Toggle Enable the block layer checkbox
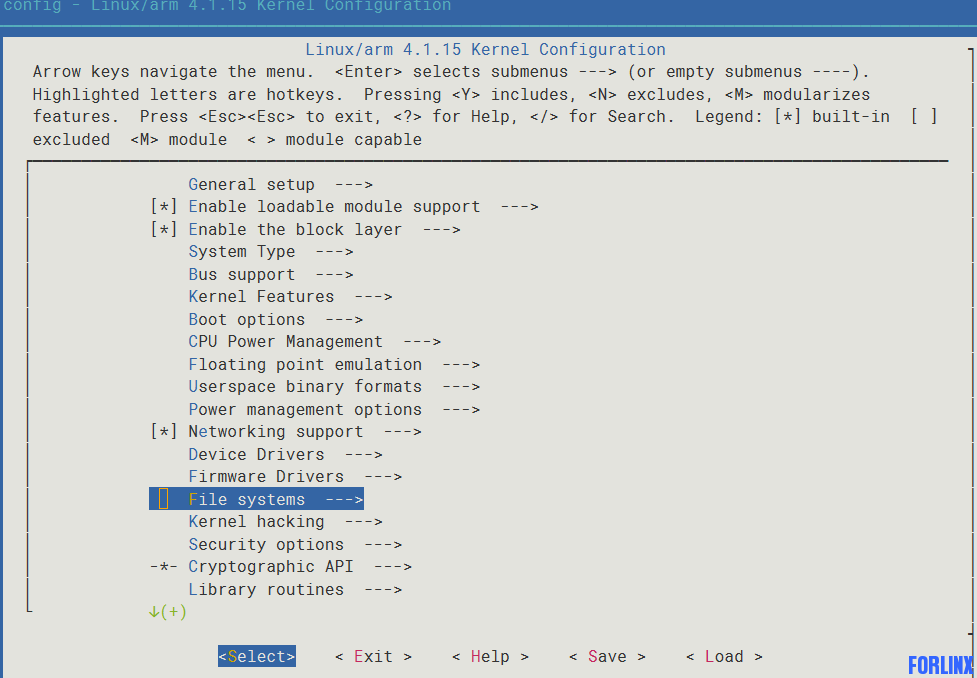 (x=164, y=229)
